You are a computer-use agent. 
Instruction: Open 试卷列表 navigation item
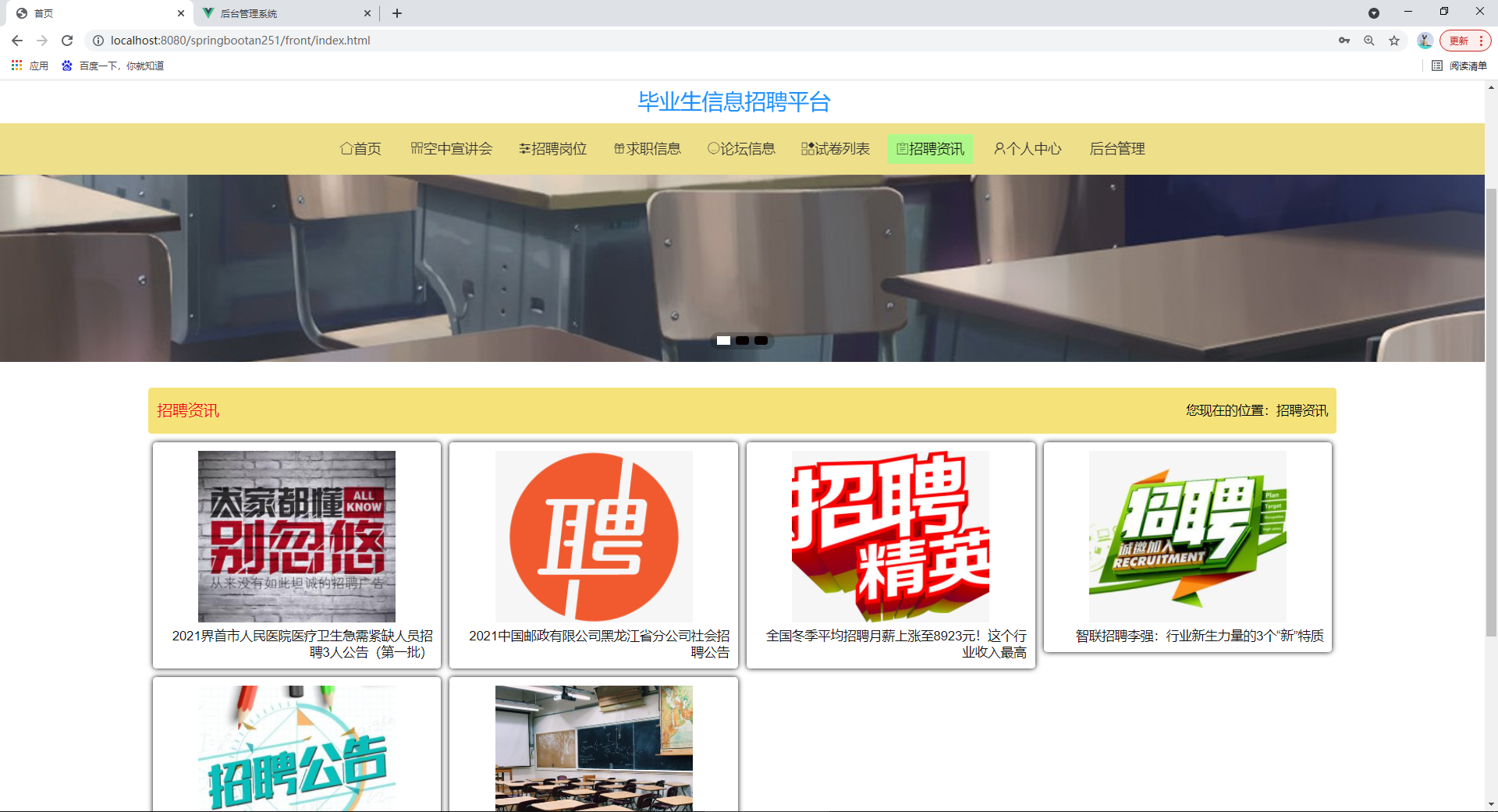(836, 148)
